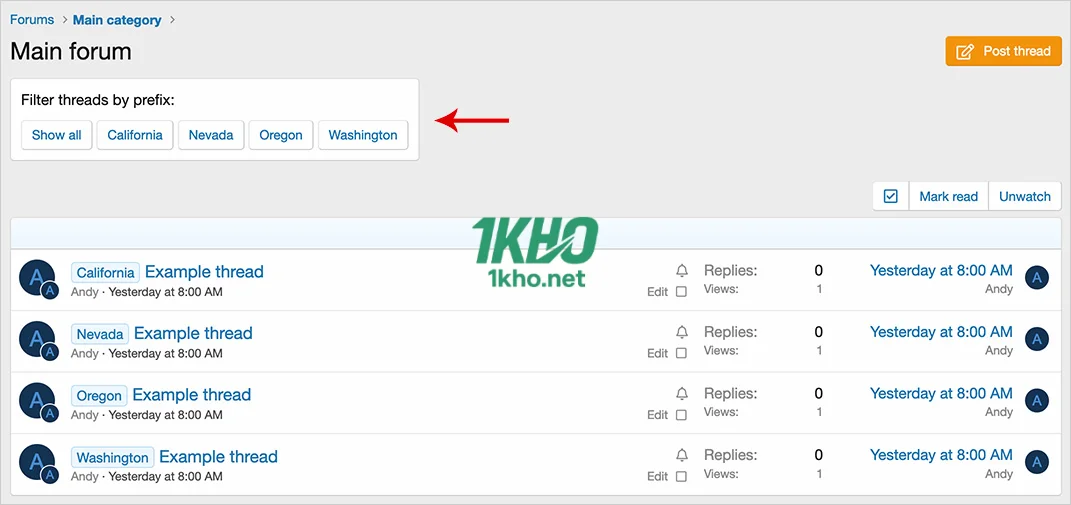
Task: Filter threads by Oregon prefix
Action: 281,135
